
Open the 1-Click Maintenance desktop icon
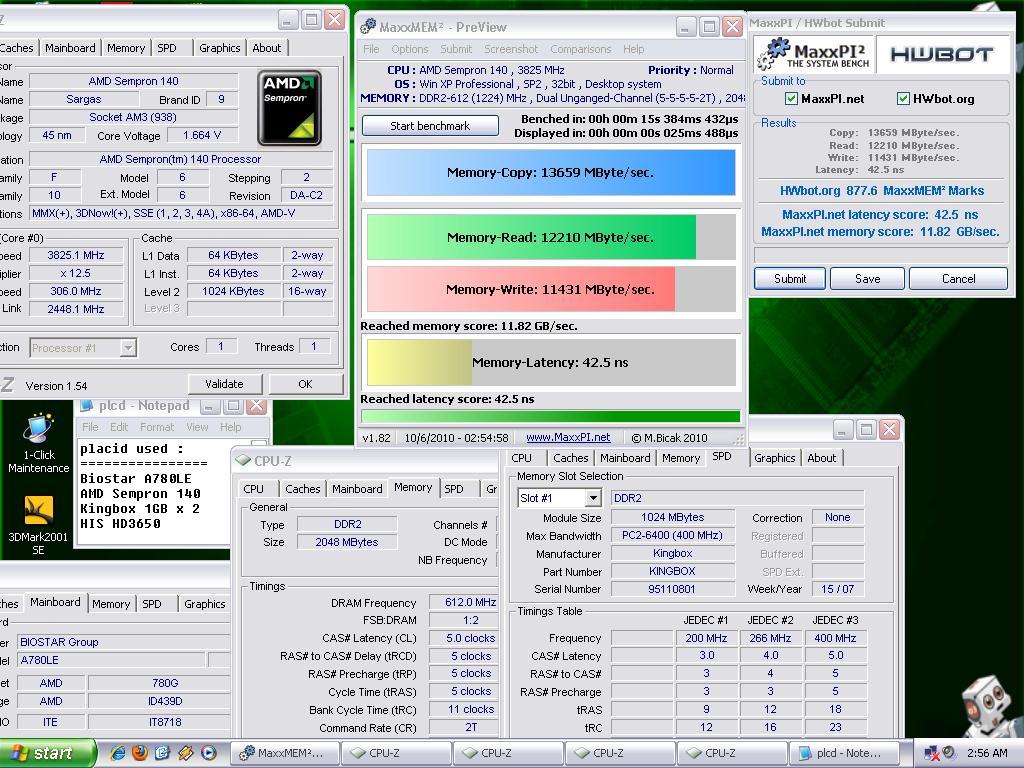pyautogui.click(x=39, y=443)
